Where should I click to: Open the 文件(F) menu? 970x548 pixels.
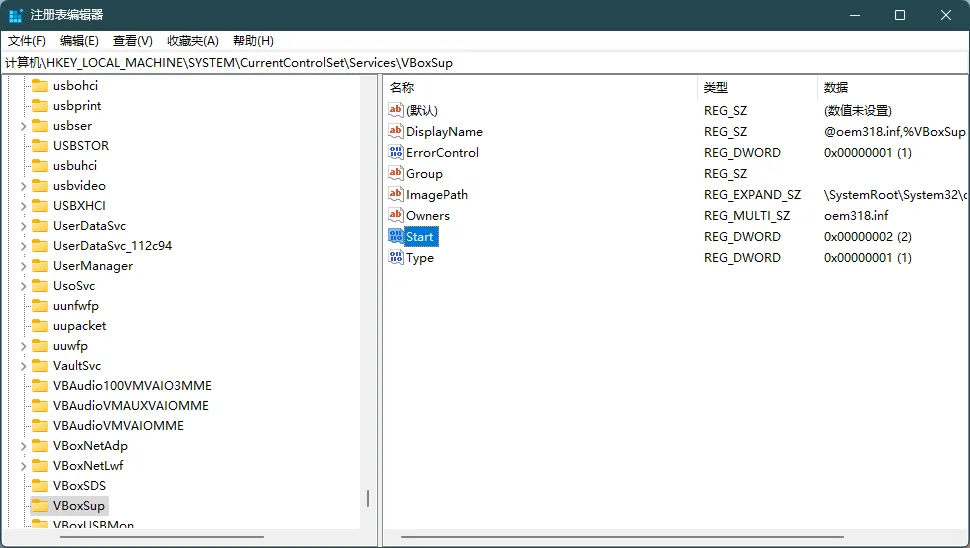click(27, 41)
